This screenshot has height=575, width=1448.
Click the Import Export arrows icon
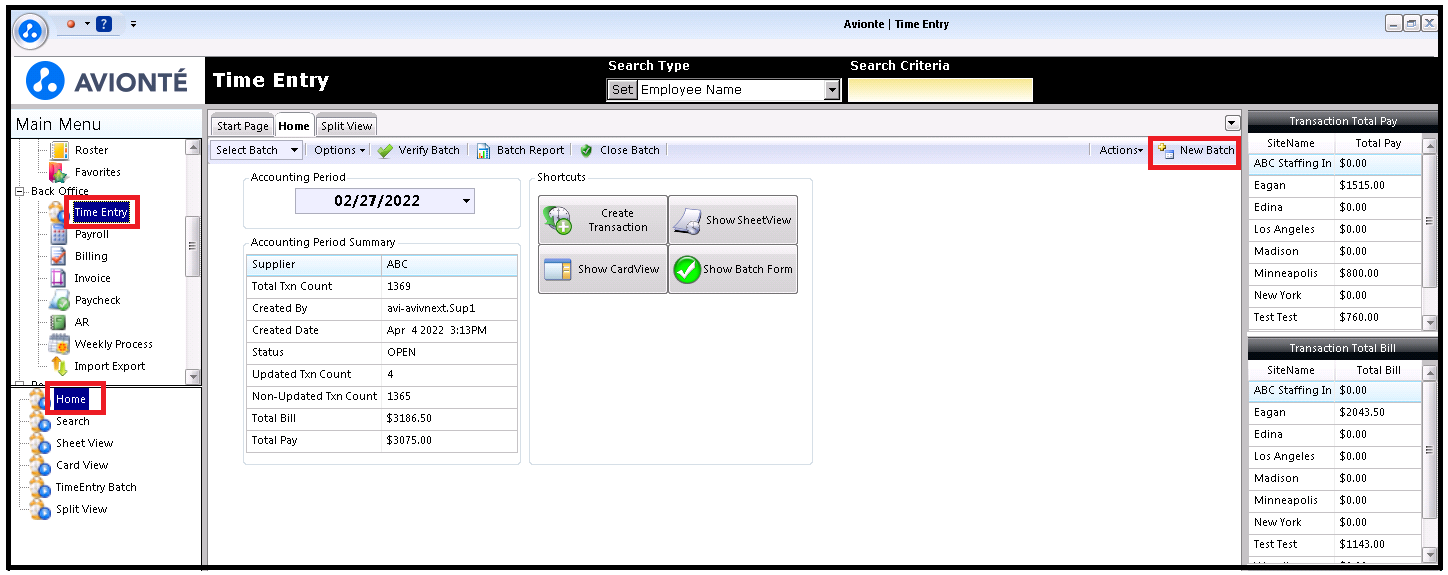(x=58, y=367)
